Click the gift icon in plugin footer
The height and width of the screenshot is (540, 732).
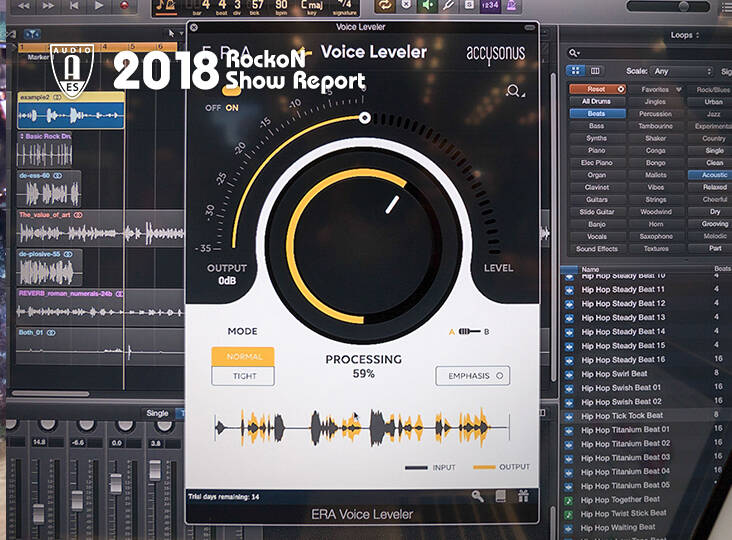(523, 496)
